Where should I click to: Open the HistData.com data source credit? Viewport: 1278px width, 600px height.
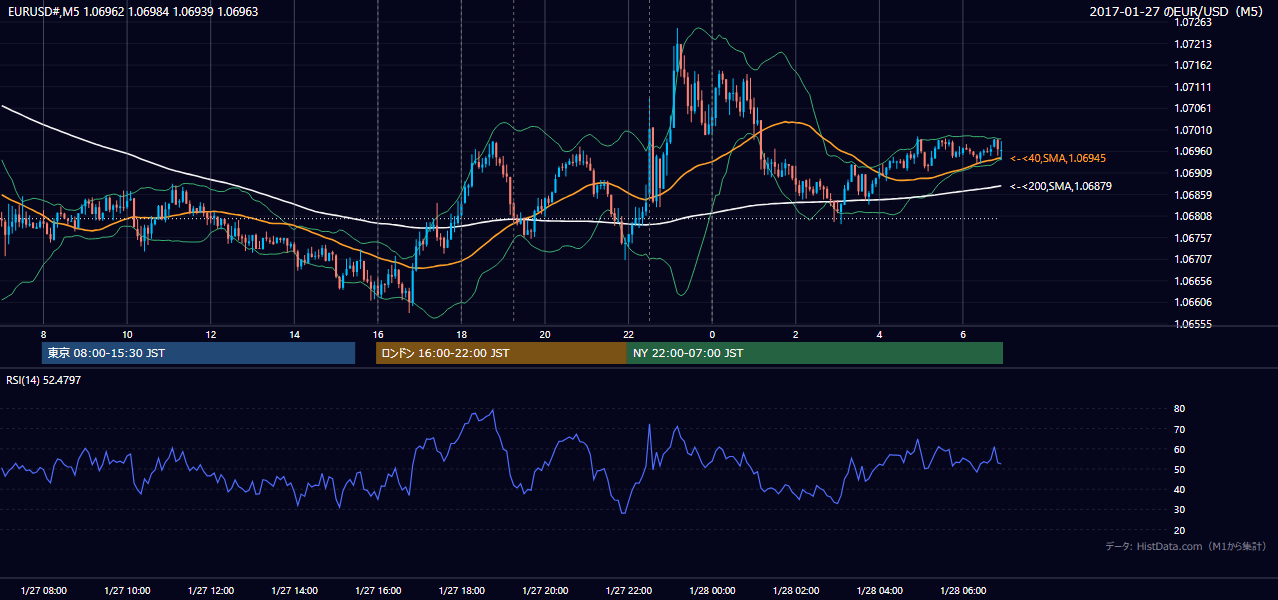pyautogui.click(x=1186, y=546)
